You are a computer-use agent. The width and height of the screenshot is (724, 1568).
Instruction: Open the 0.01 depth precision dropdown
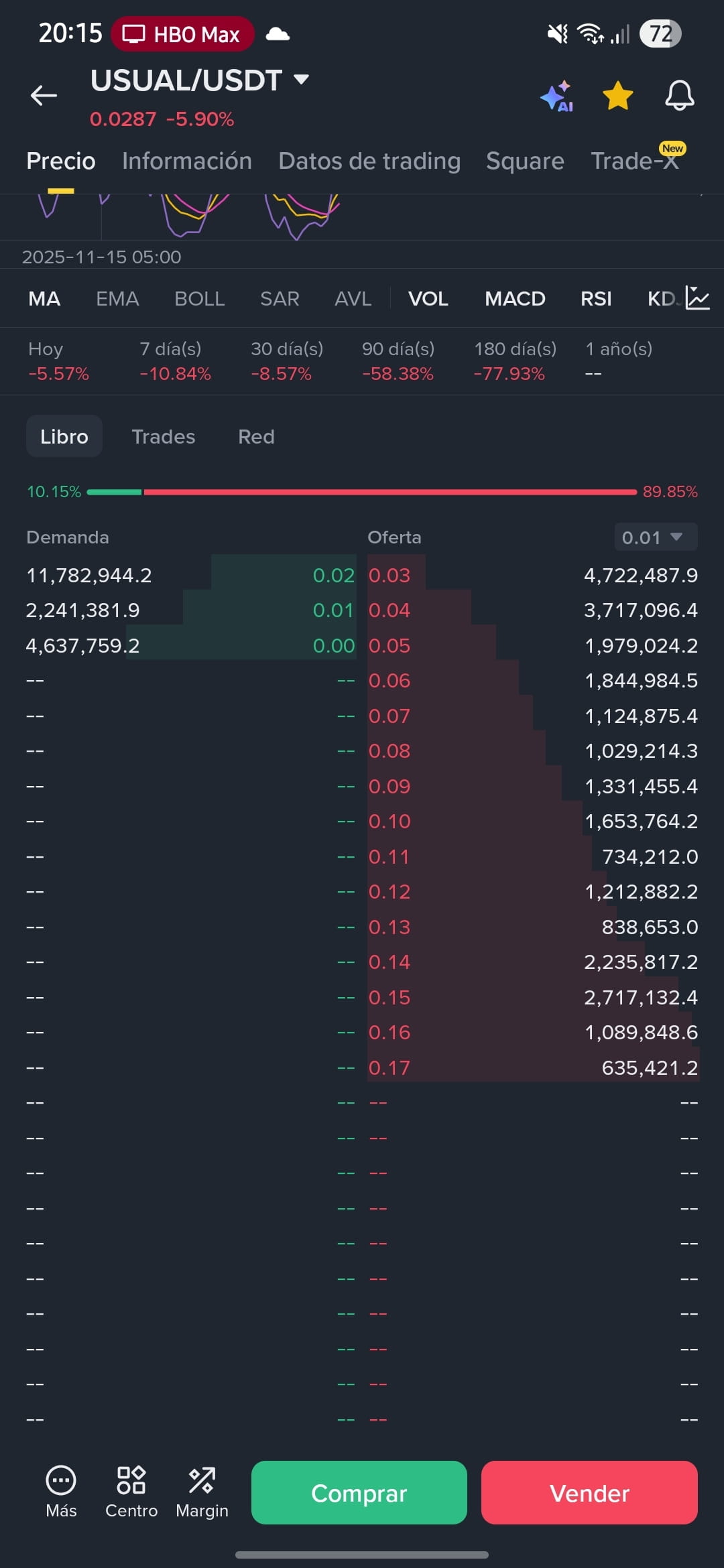point(656,537)
